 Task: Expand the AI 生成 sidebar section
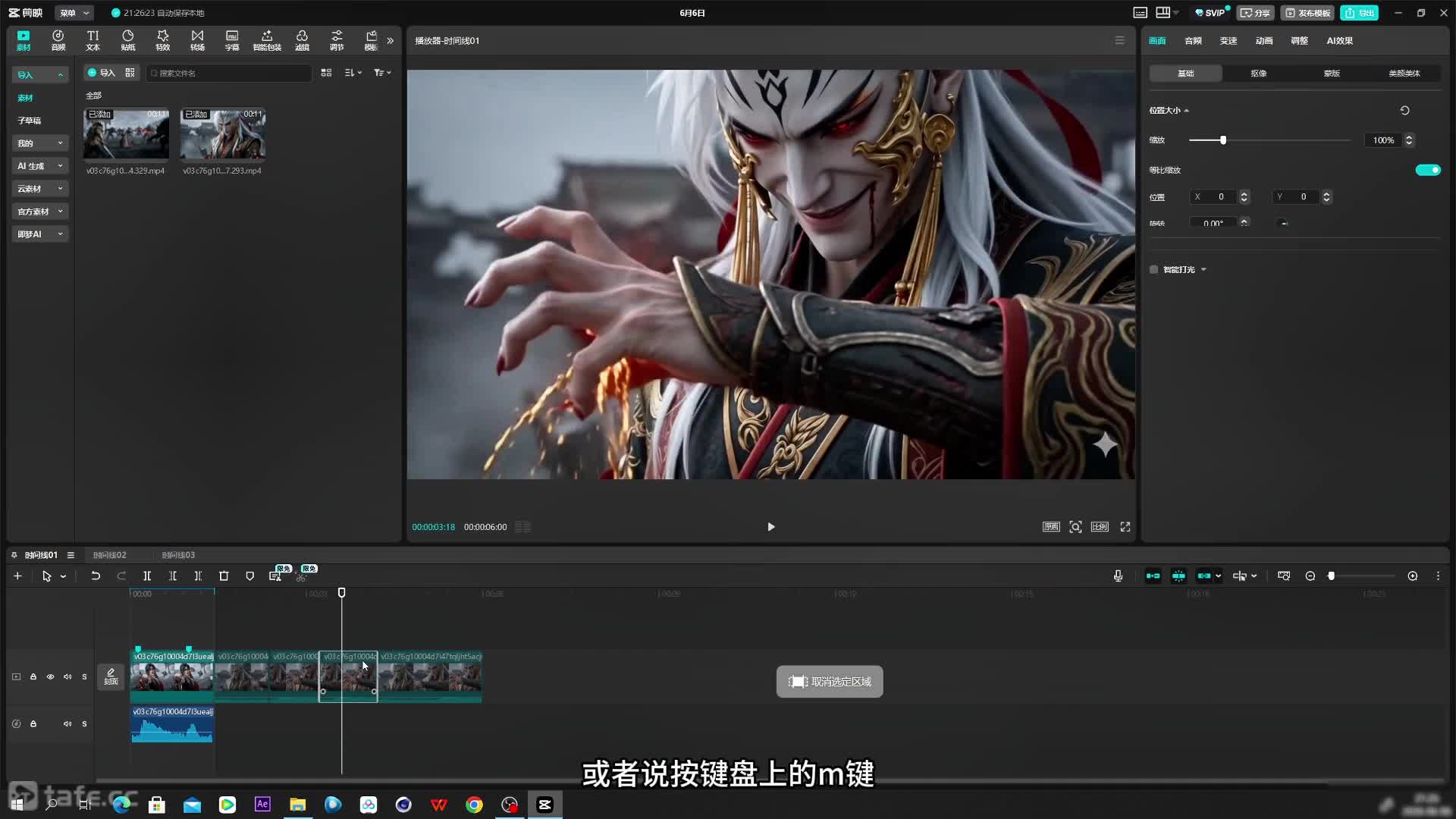pos(40,165)
